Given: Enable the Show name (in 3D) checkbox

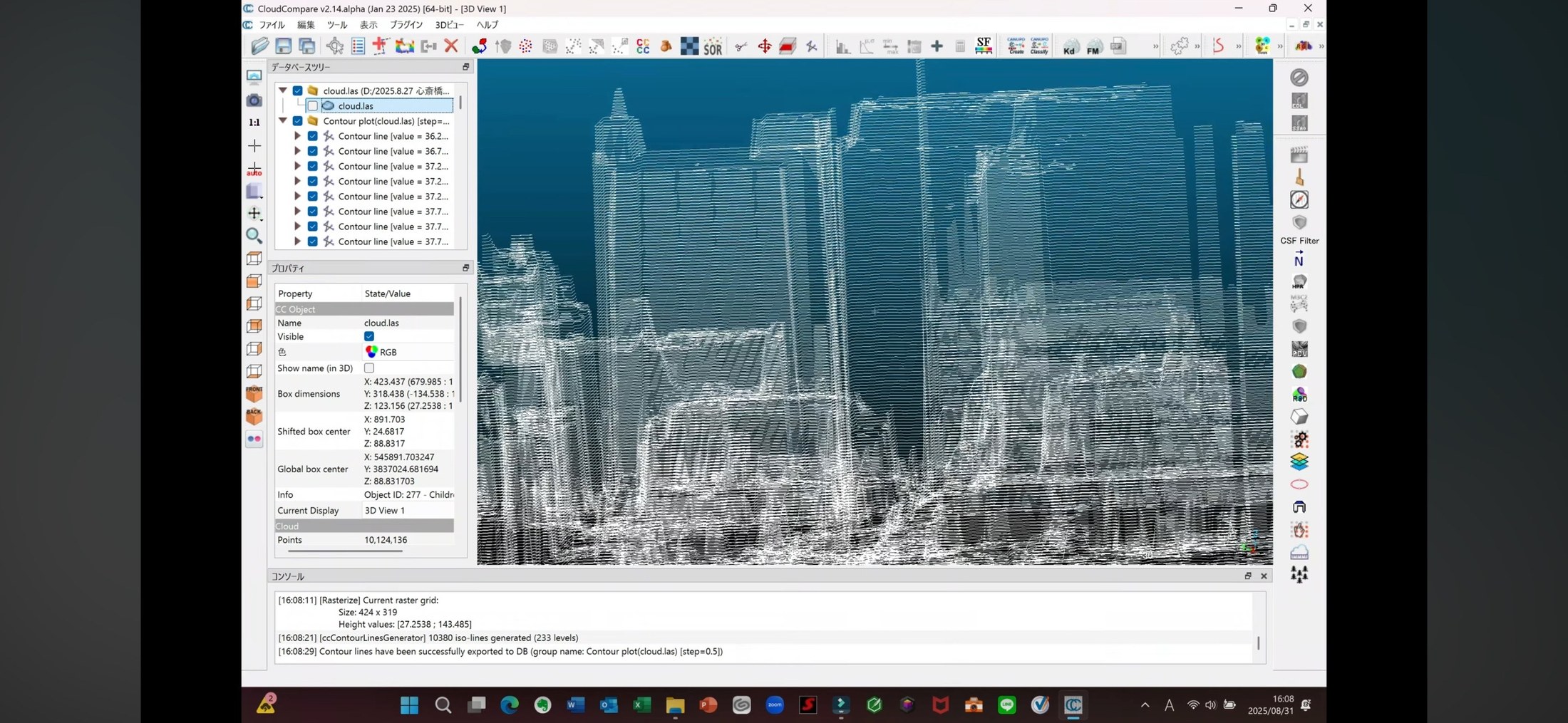Looking at the screenshot, I should [369, 368].
